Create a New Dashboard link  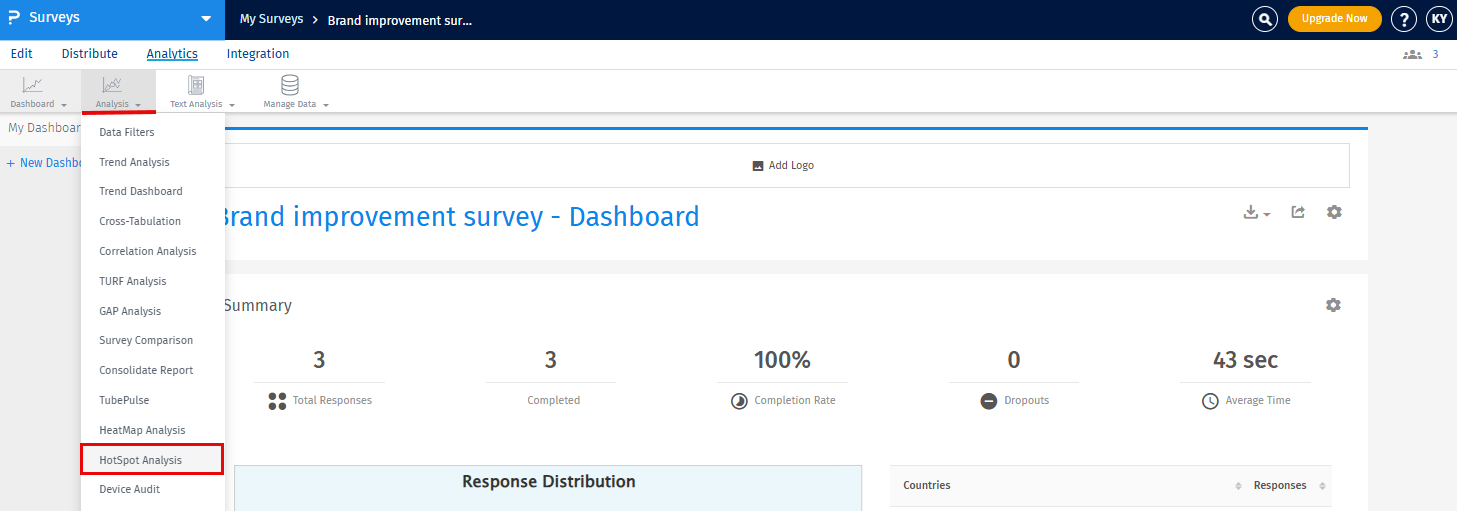pyautogui.click(x=43, y=162)
